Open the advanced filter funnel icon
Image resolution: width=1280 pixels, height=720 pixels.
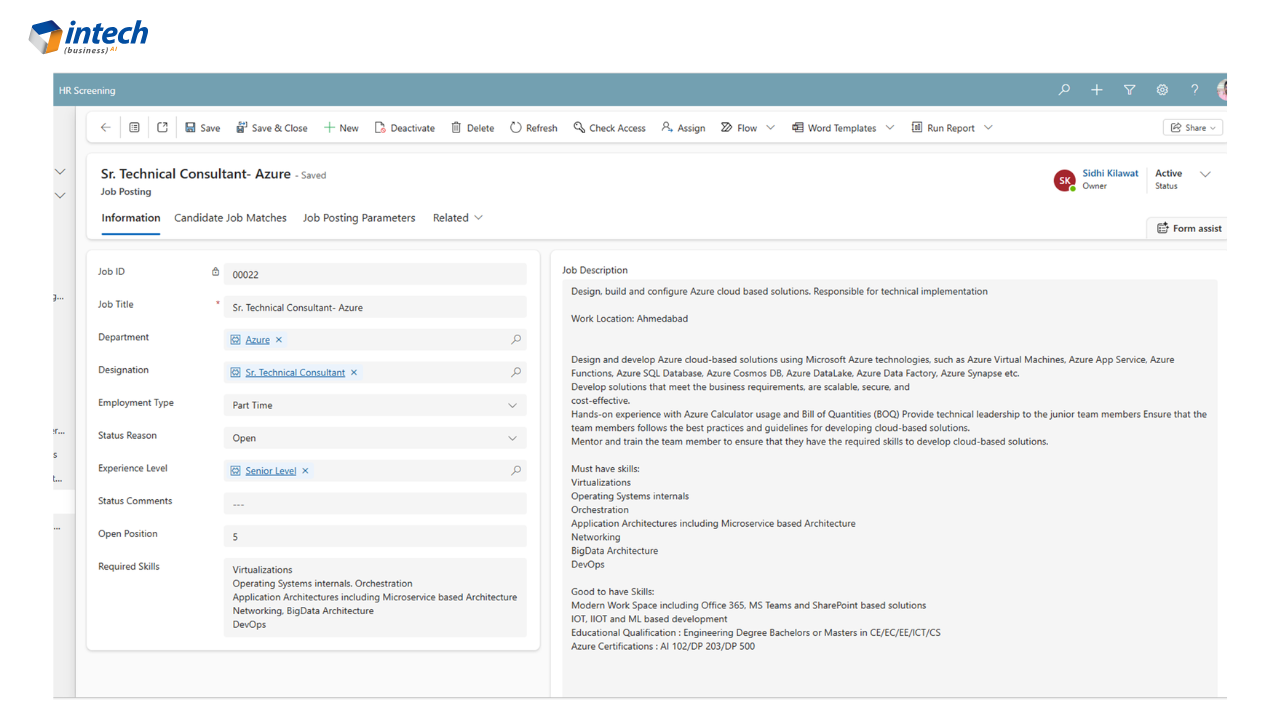click(1129, 90)
